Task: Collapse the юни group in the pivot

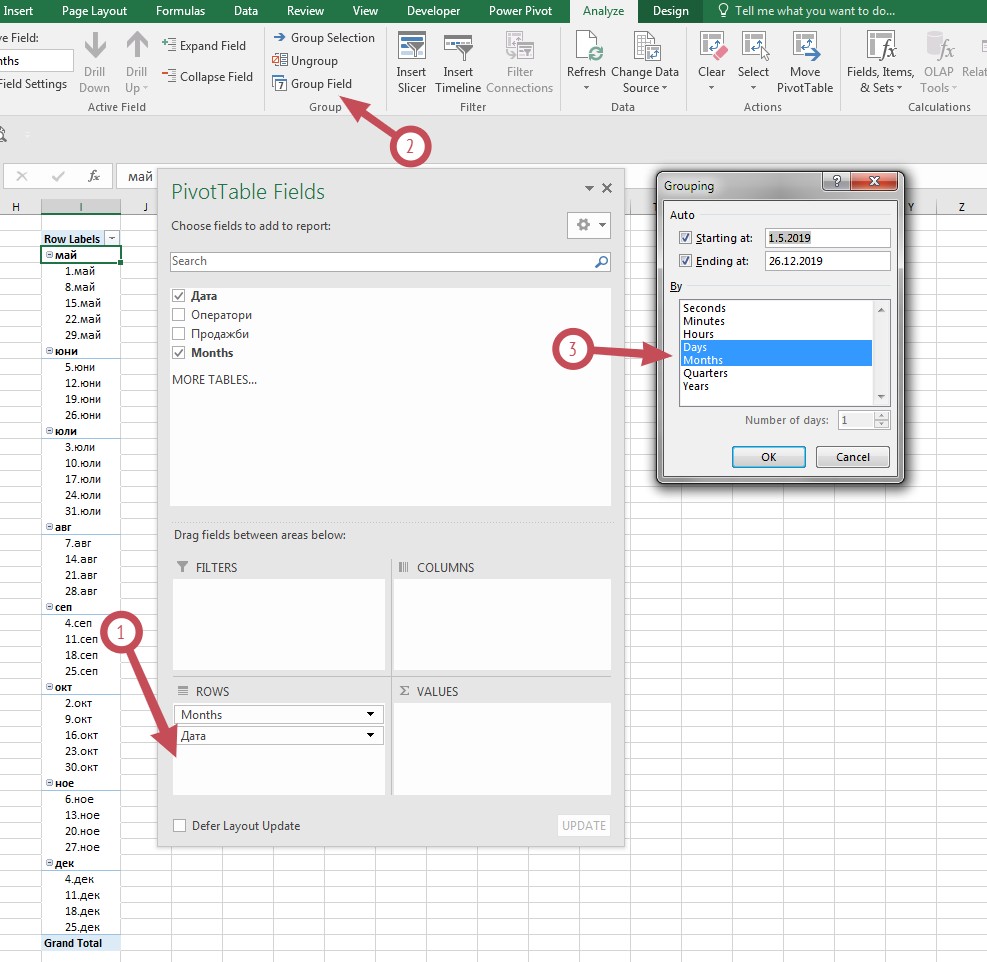Action: coord(49,351)
